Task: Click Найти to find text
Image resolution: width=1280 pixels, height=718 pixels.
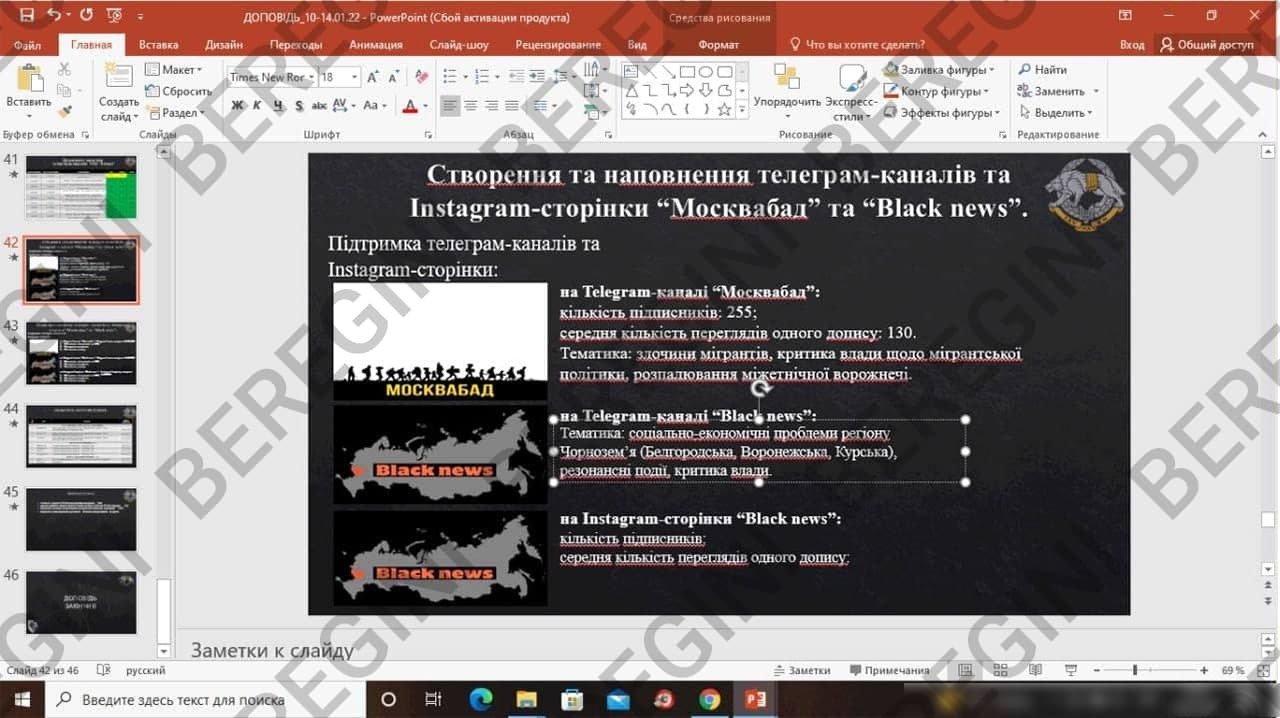Action: (1043, 70)
